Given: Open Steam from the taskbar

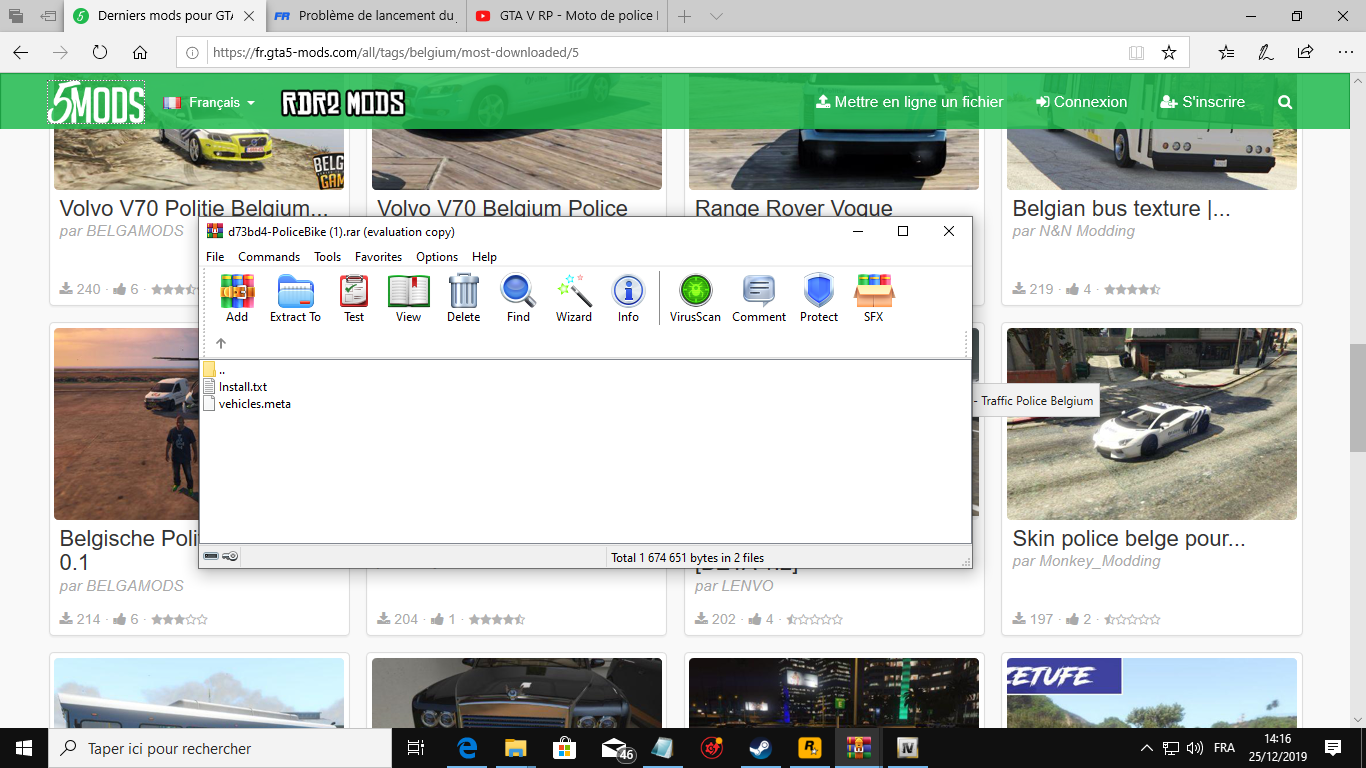Looking at the screenshot, I should coord(761,748).
